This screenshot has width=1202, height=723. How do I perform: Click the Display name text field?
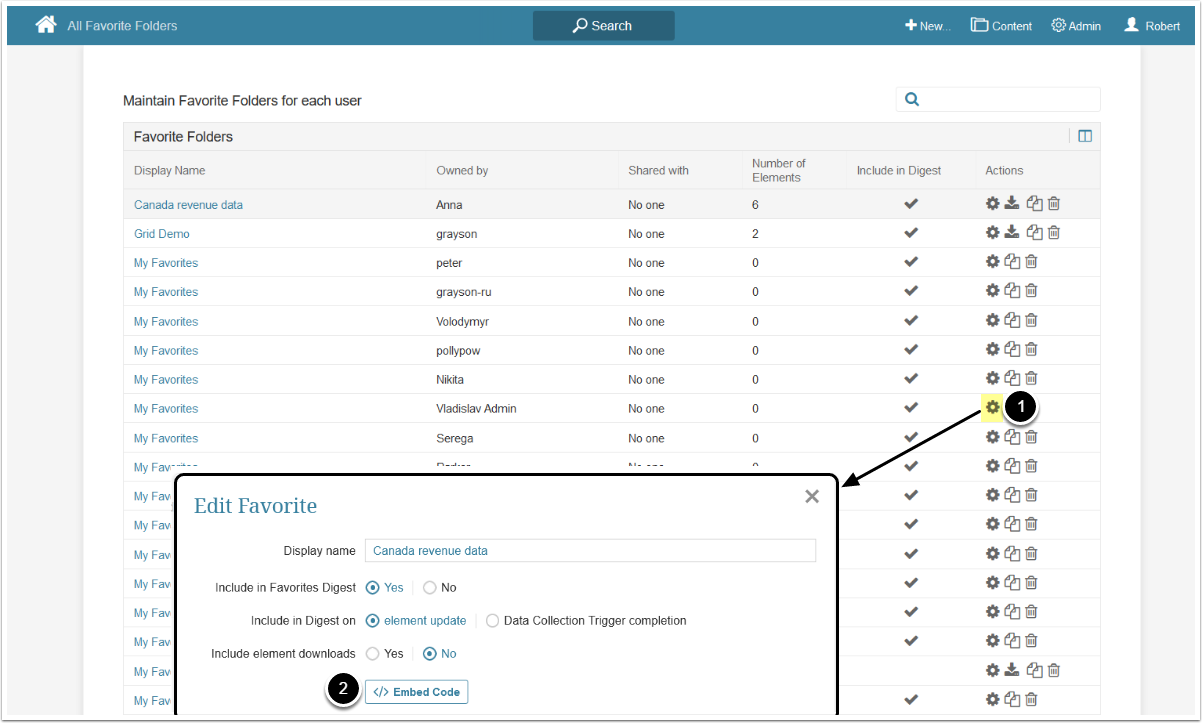(590, 551)
